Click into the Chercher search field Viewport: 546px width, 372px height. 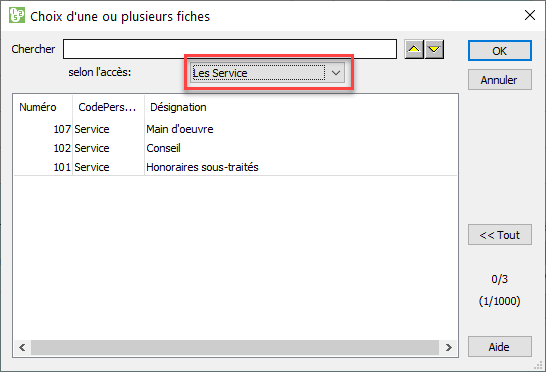[230, 49]
